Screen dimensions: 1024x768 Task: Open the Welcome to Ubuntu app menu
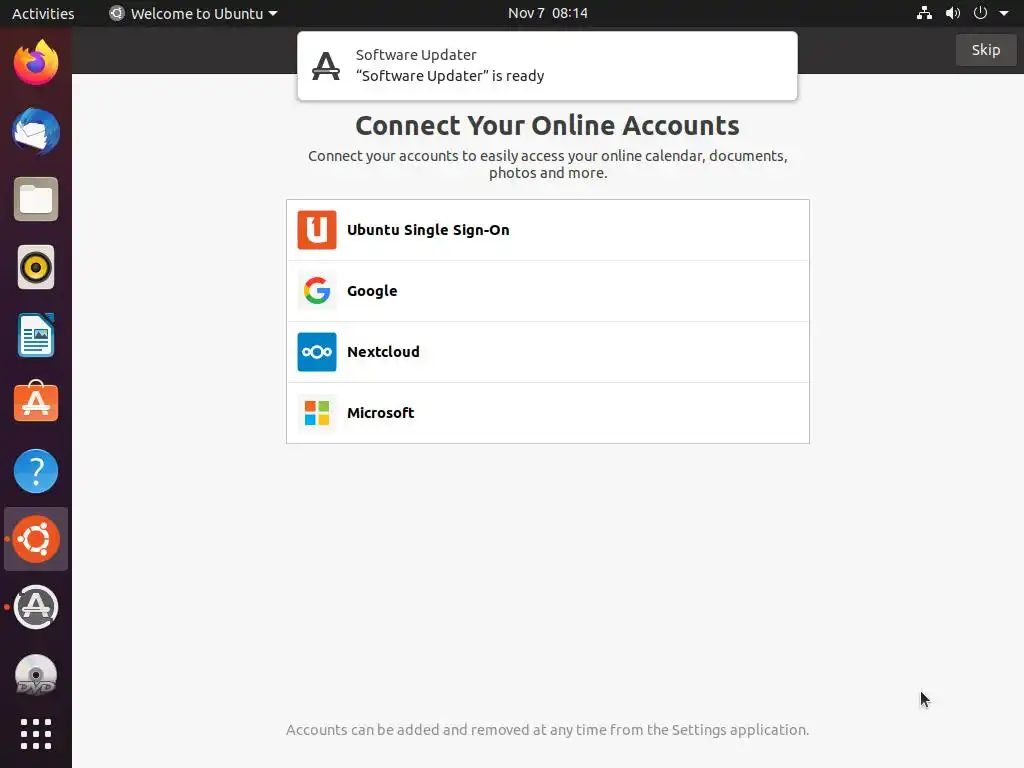[193, 13]
